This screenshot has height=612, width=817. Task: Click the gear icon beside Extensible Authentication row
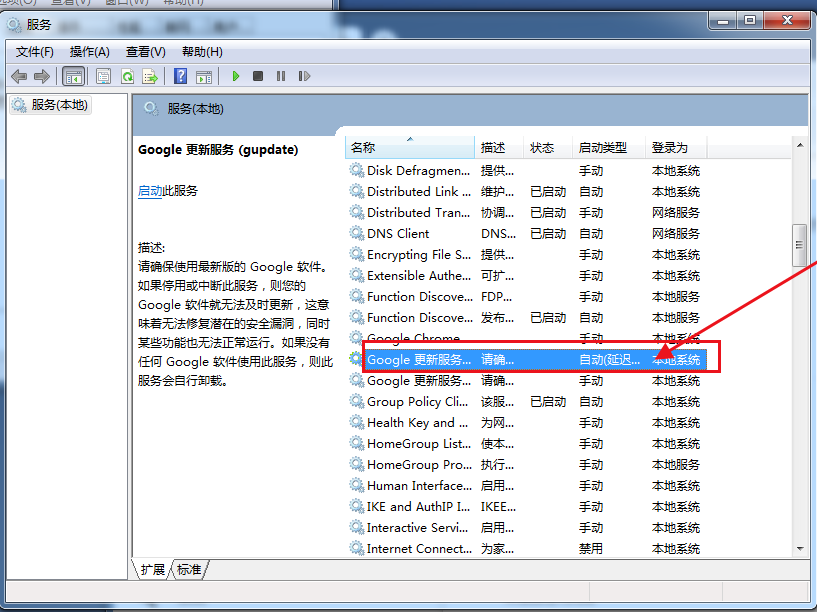(356, 275)
